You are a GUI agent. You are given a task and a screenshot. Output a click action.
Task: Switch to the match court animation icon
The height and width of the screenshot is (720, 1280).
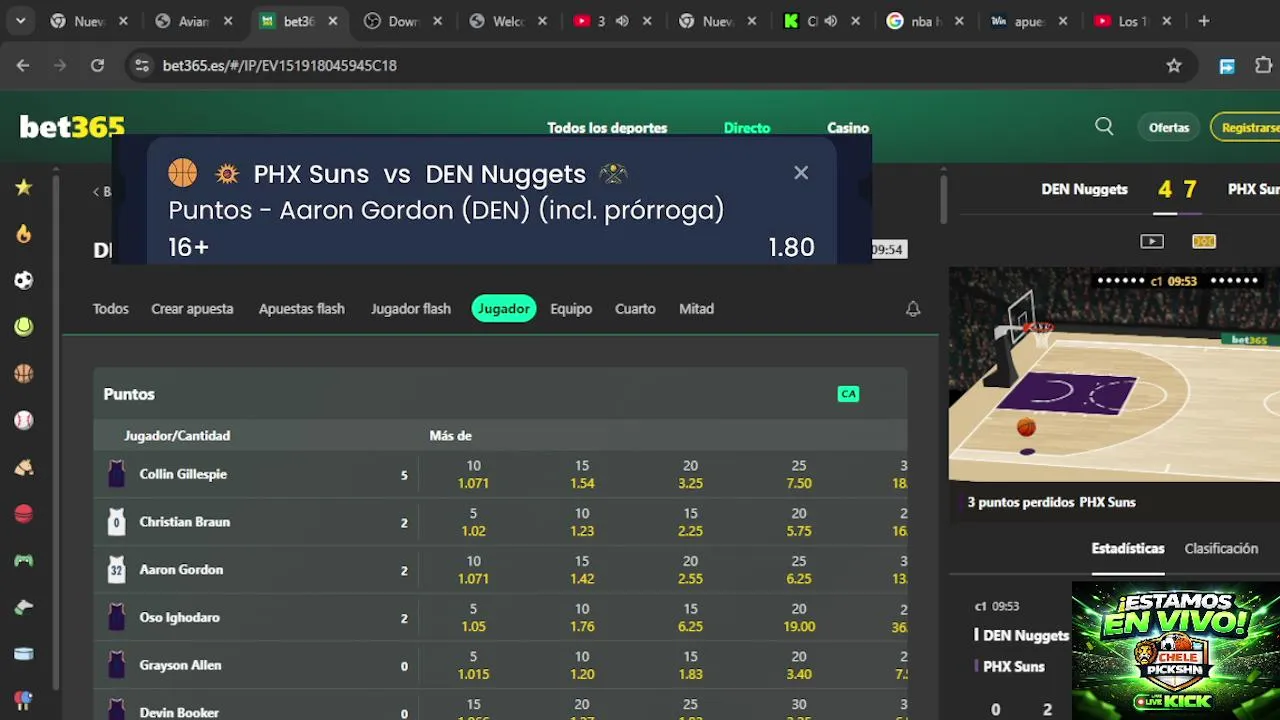1204,241
